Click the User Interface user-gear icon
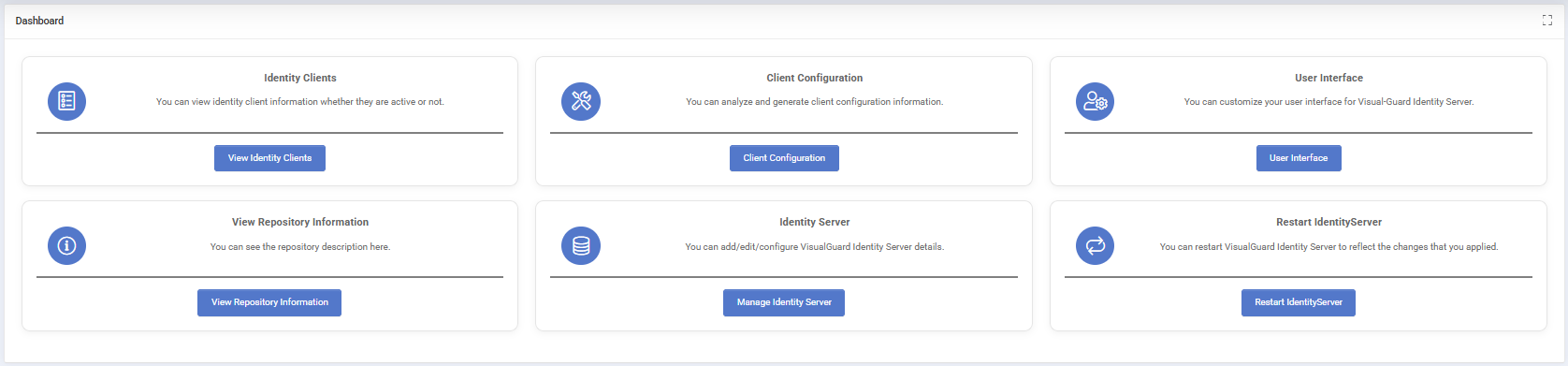The height and width of the screenshot is (366, 1568). pyautogui.click(x=1095, y=101)
